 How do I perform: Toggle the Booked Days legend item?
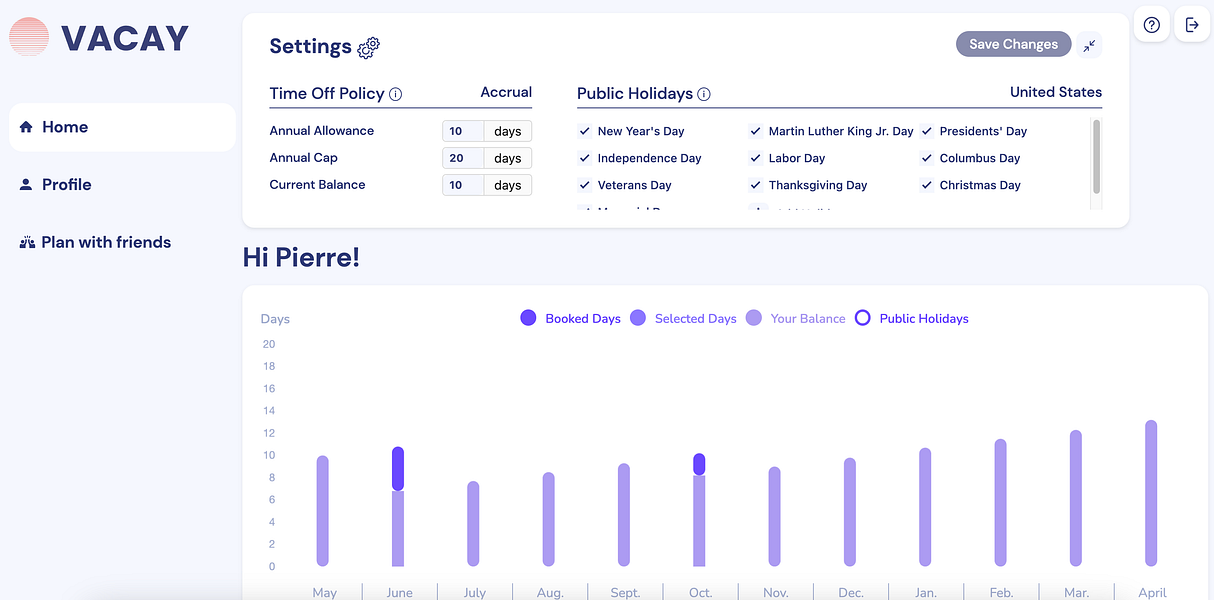click(571, 318)
